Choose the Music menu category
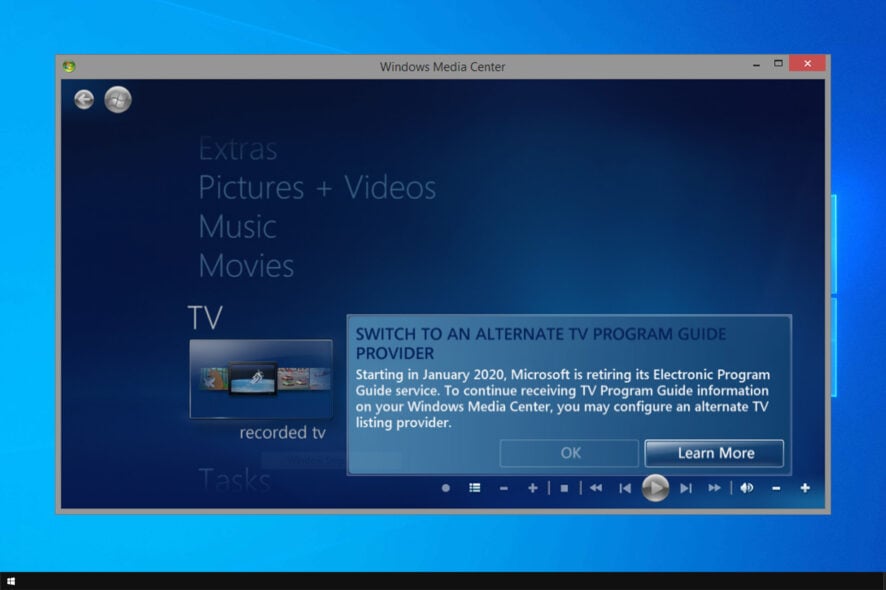Image resolution: width=886 pixels, height=590 pixels. (237, 227)
